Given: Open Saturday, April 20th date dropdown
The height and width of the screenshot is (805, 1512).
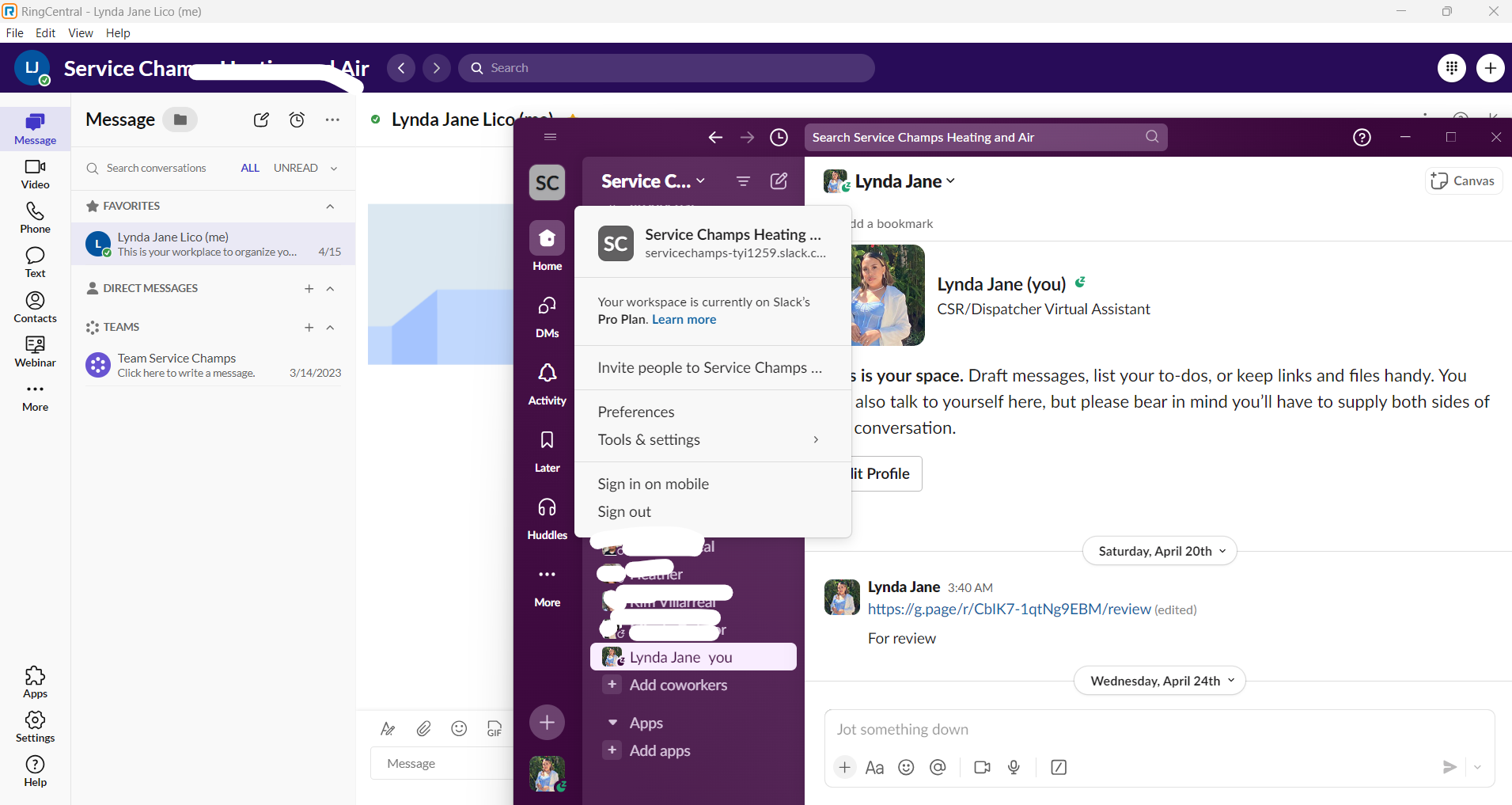Looking at the screenshot, I should (x=1159, y=551).
